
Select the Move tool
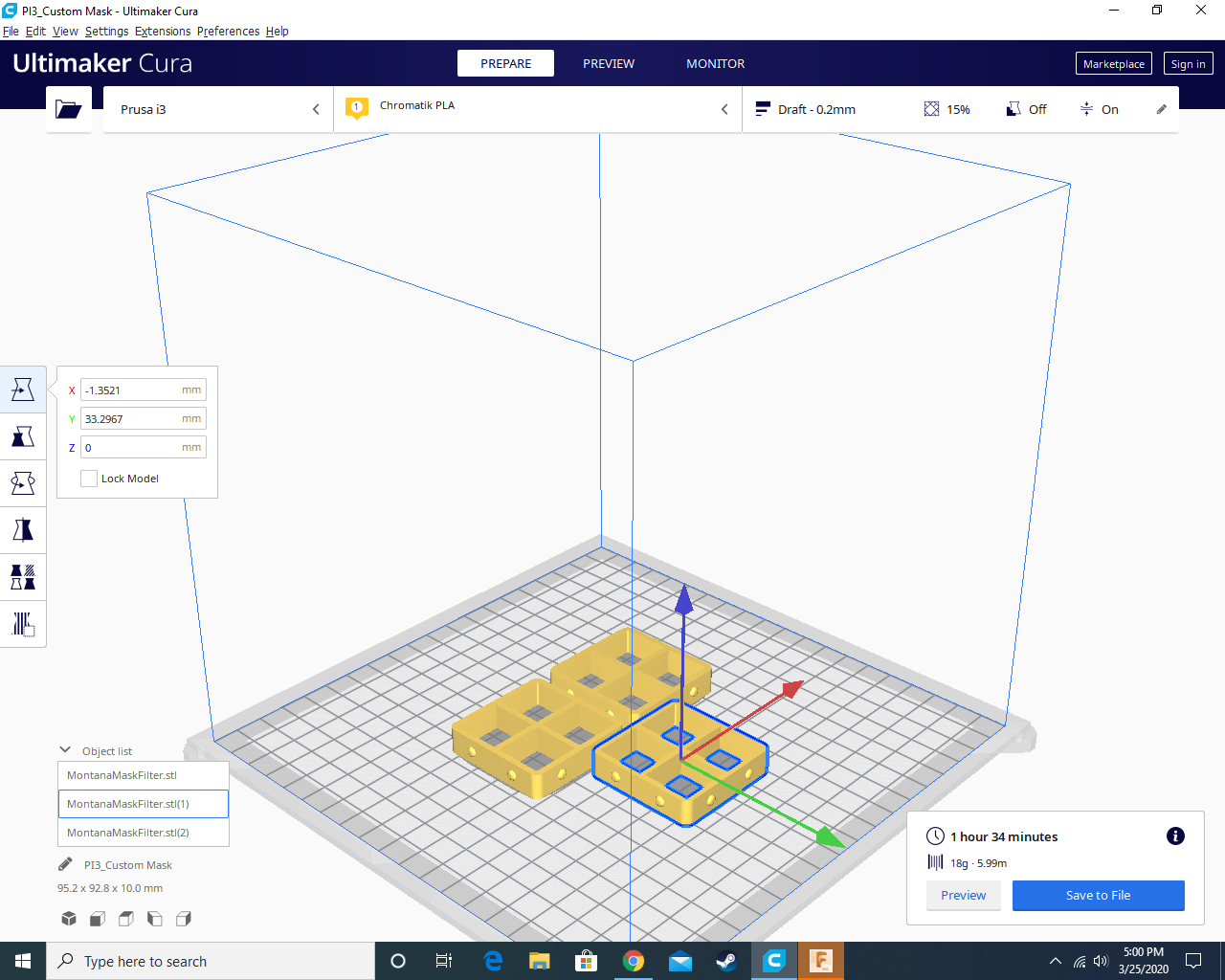(x=23, y=390)
